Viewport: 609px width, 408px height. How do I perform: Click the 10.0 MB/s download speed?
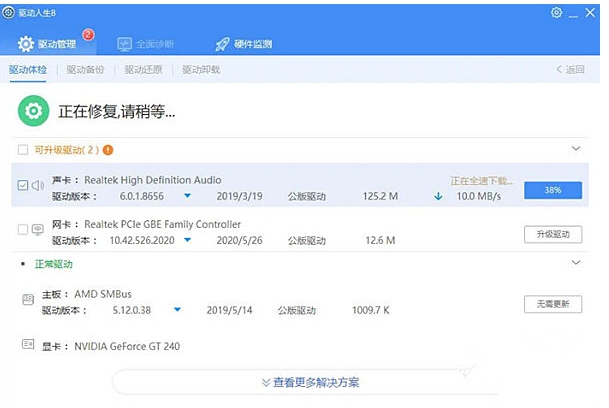click(x=479, y=196)
